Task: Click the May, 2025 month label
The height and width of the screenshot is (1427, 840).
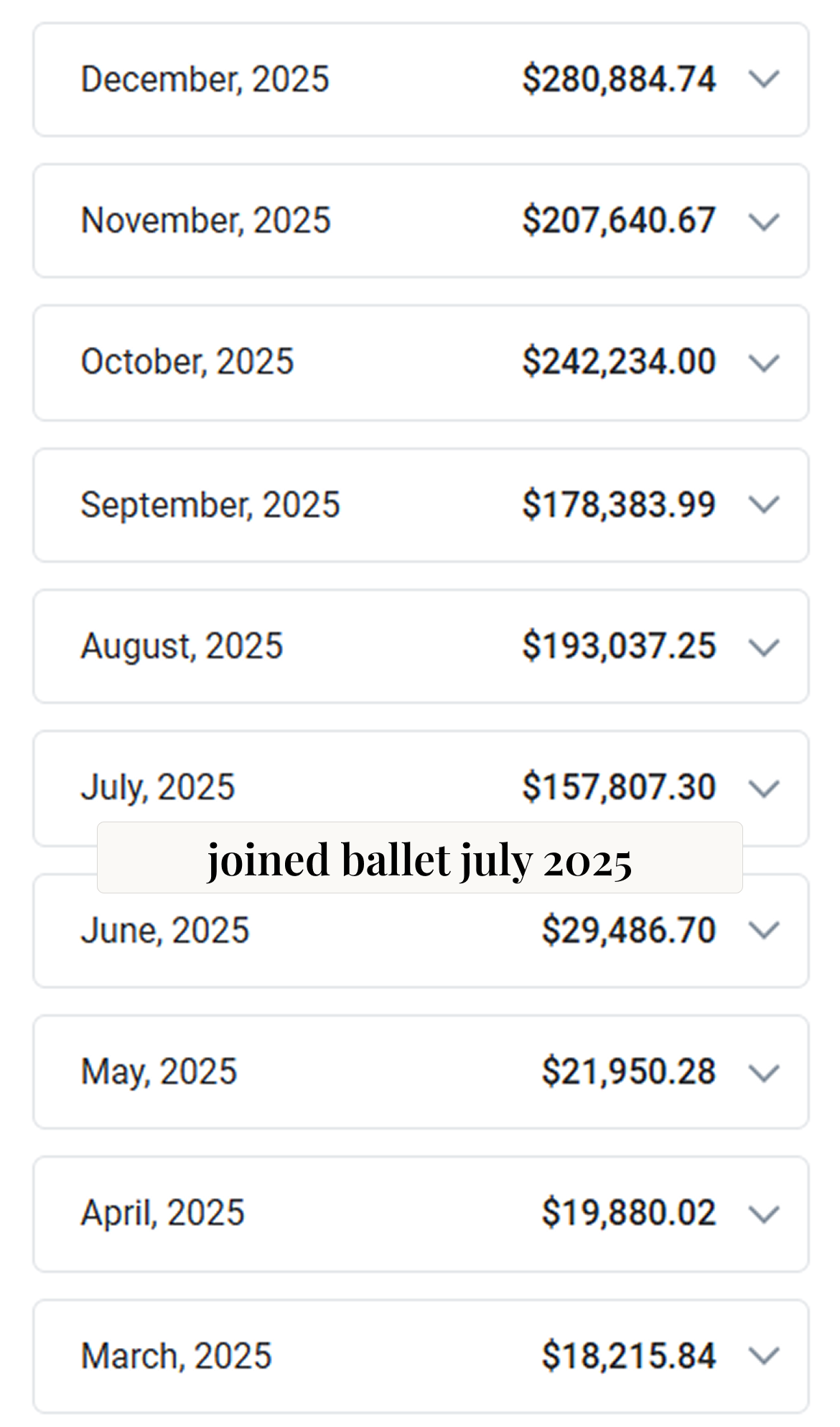Action: (159, 1072)
